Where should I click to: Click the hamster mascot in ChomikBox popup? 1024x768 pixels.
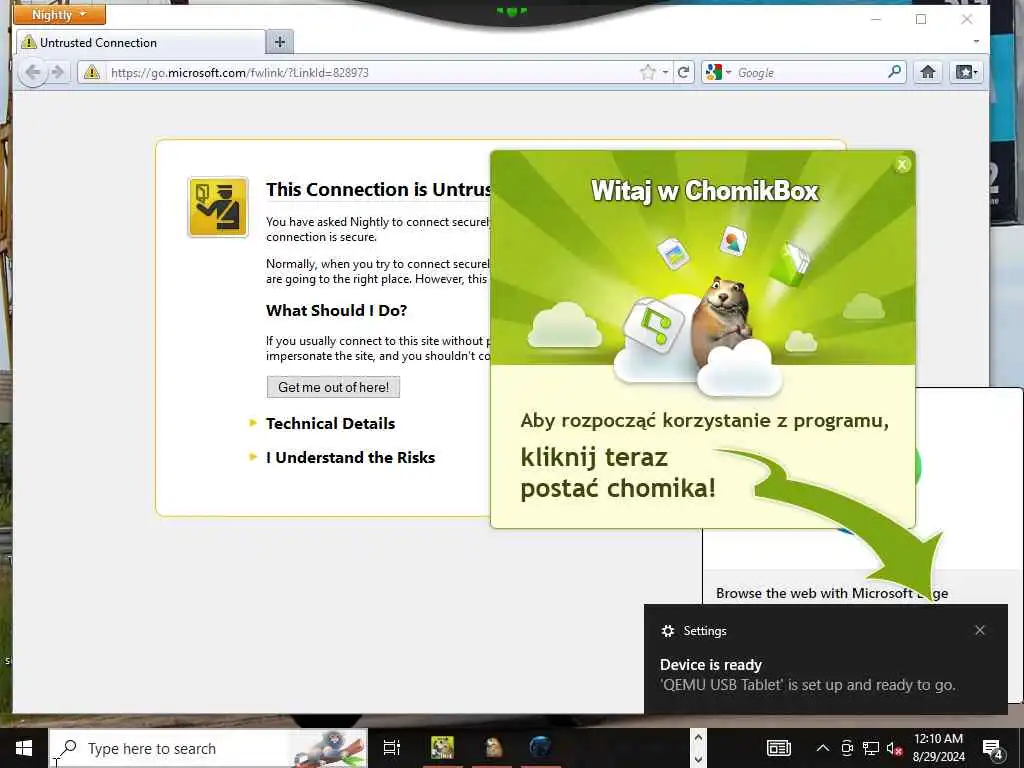(722, 320)
